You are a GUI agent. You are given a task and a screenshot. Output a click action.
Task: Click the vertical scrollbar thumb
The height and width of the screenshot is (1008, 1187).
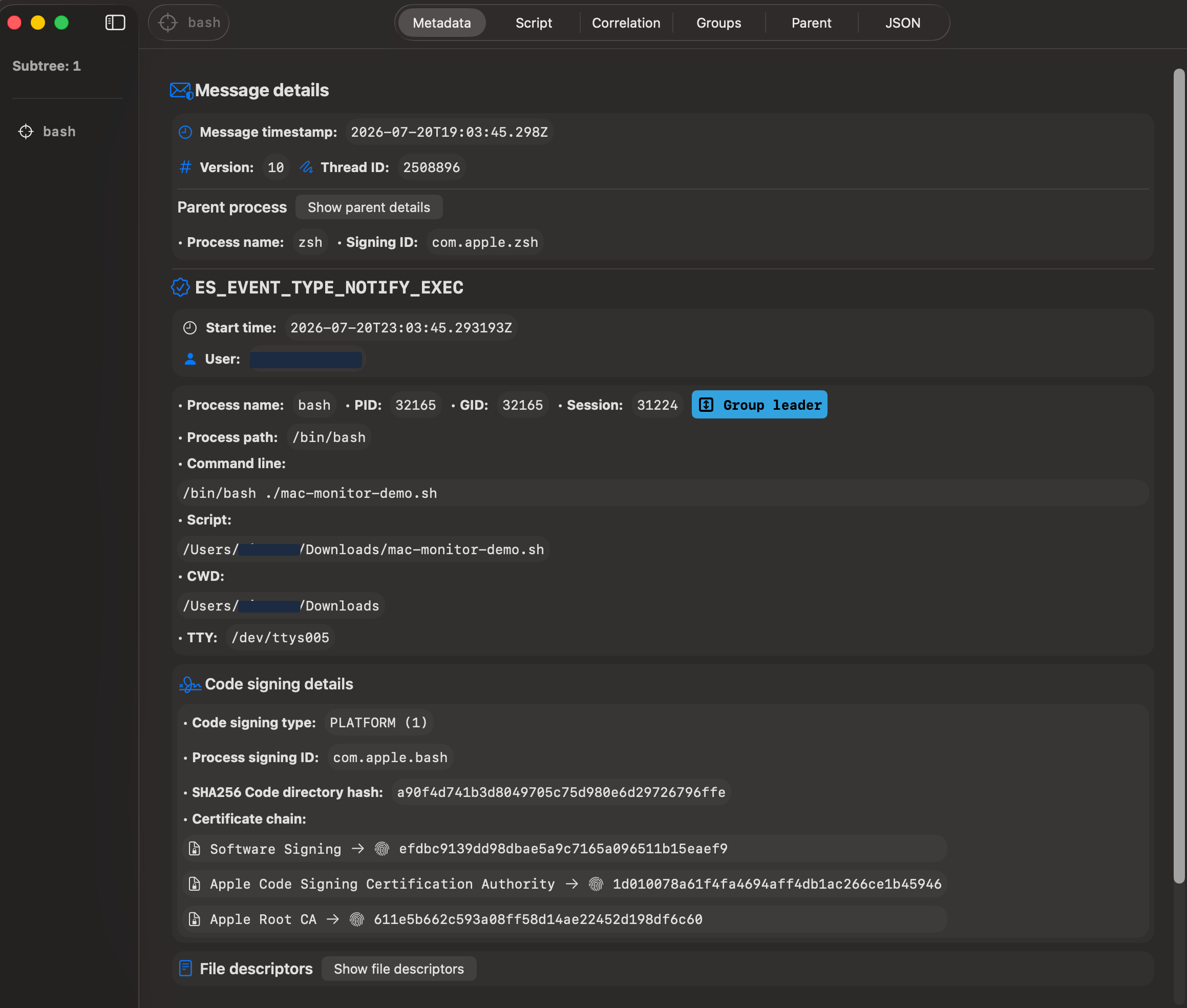click(1179, 476)
